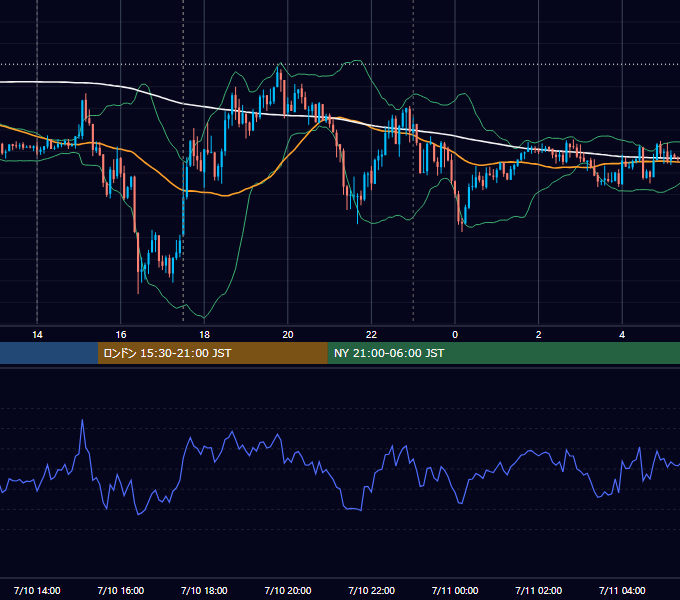Screen dimensions: 680x600
Task: Select the NY 21:00-06:00 JST session bar
Action: click(503, 353)
